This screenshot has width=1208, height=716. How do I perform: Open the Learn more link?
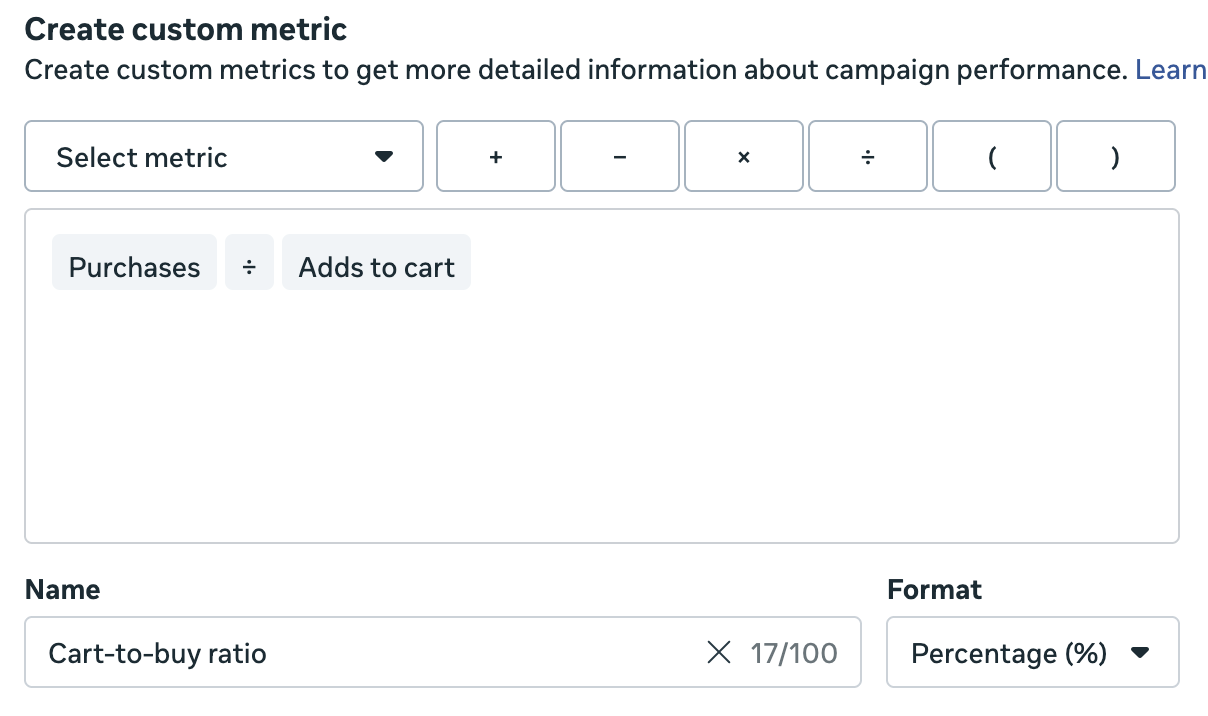[1170, 69]
